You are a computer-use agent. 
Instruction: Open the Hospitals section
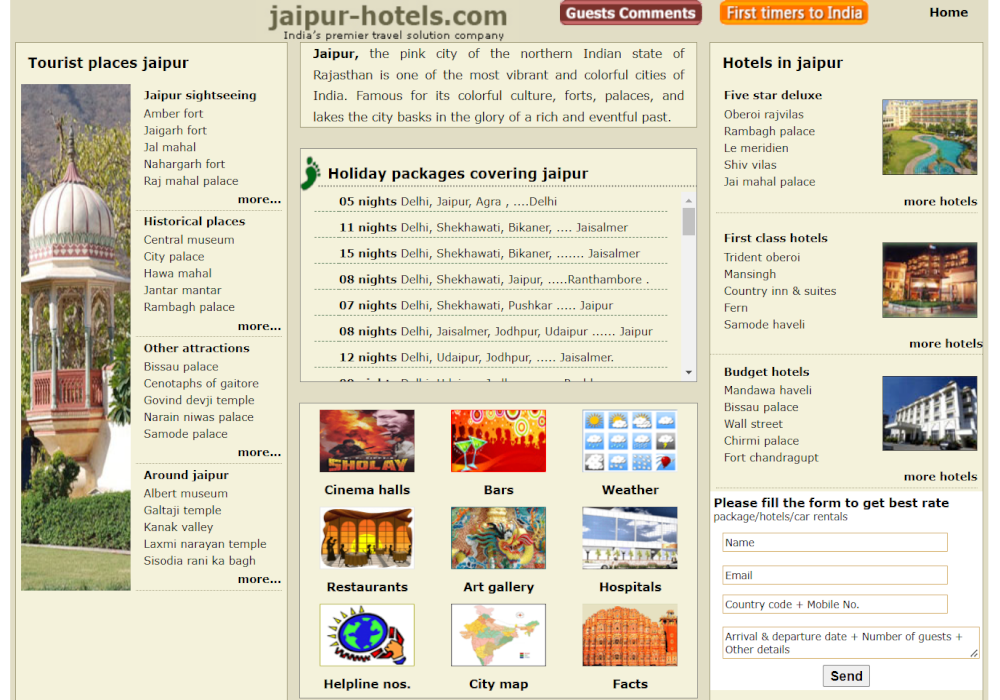[630, 538]
